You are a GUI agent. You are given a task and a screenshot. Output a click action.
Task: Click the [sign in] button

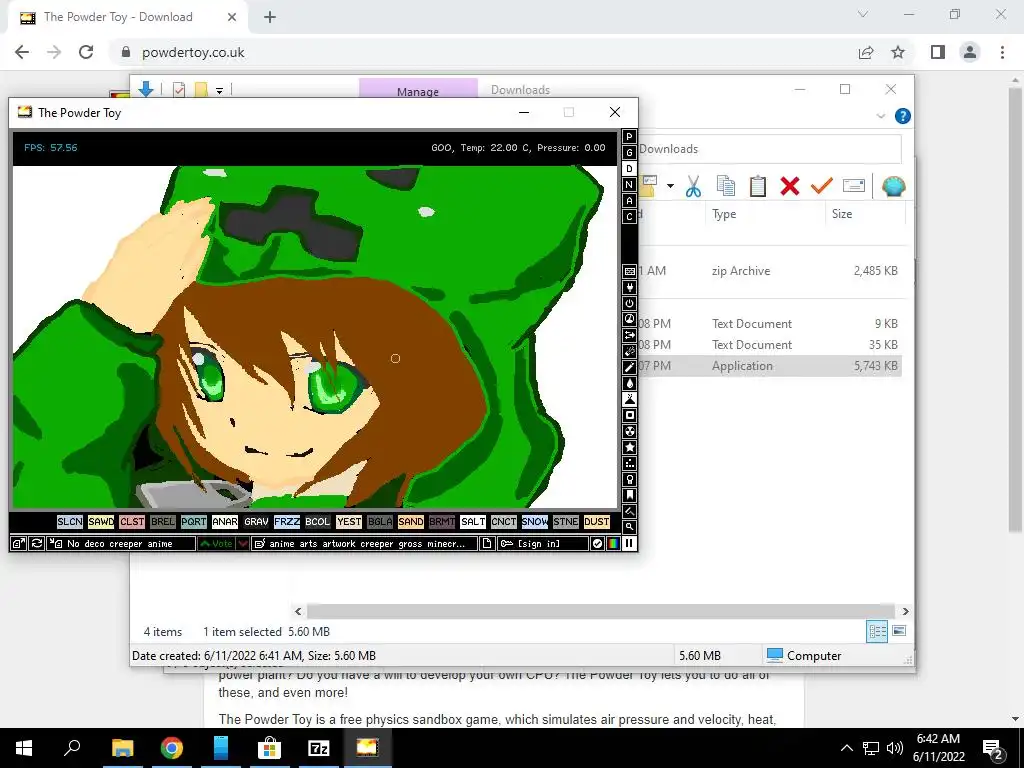point(542,543)
